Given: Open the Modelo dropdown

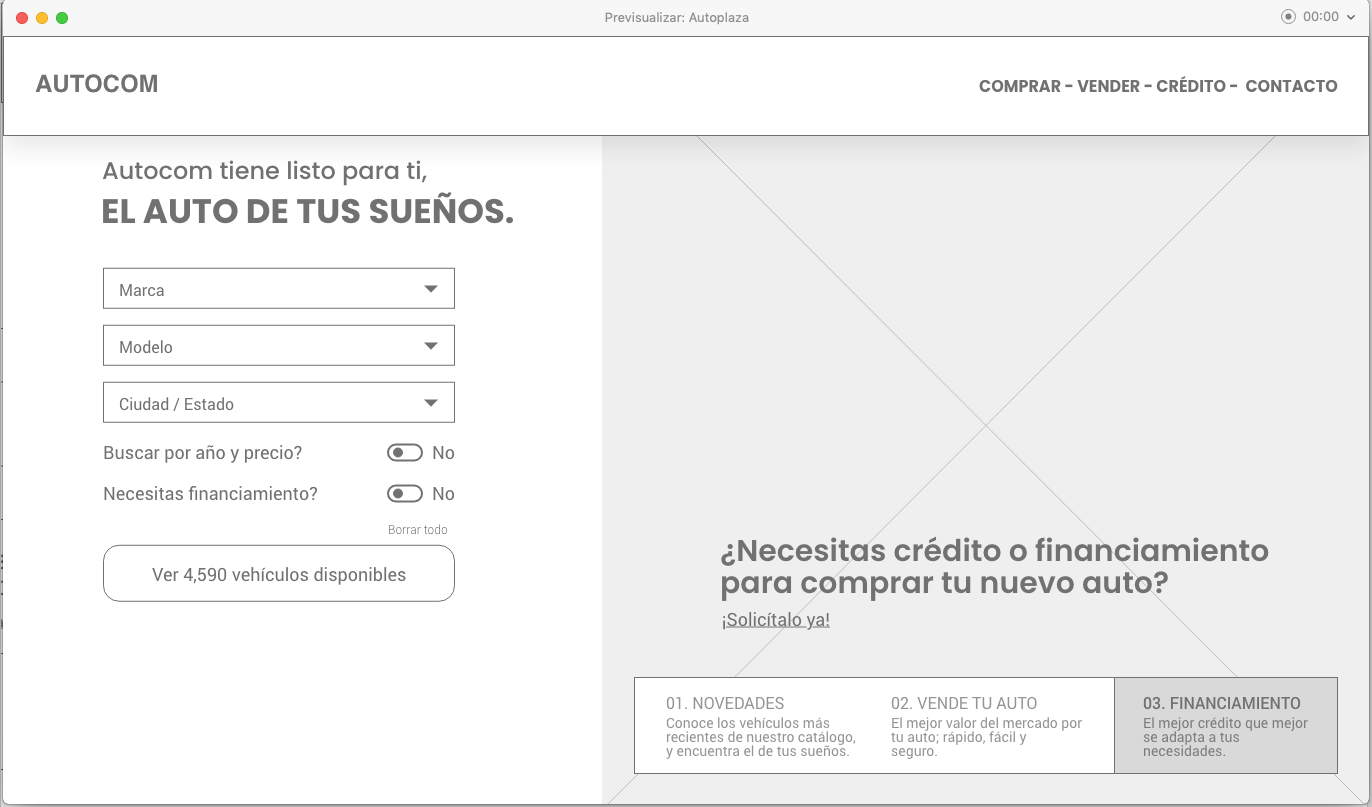Looking at the screenshot, I should [x=279, y=345].
